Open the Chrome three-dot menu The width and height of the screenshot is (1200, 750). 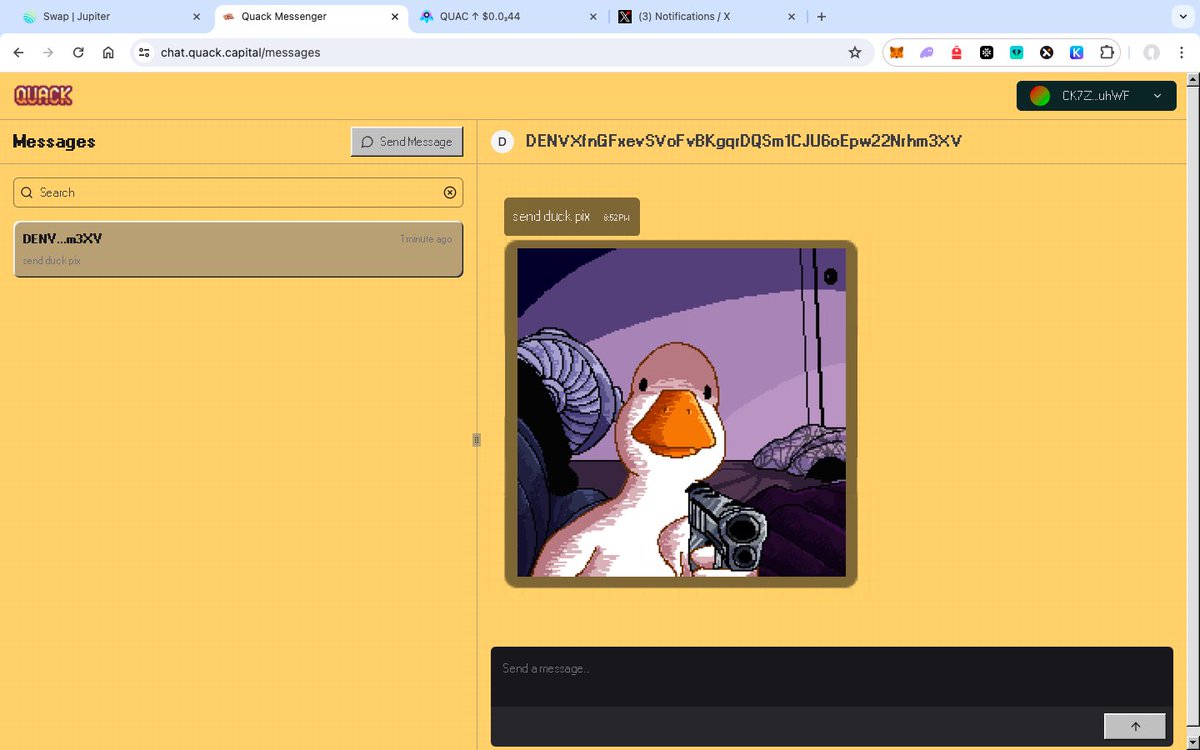[1181, 52]
